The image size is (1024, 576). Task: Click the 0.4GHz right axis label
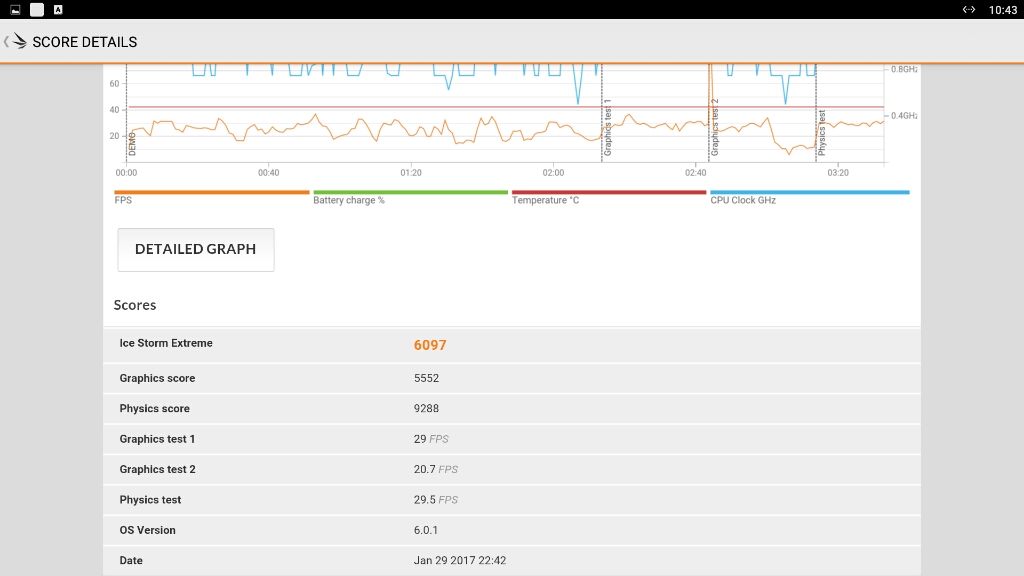(904, 116)
